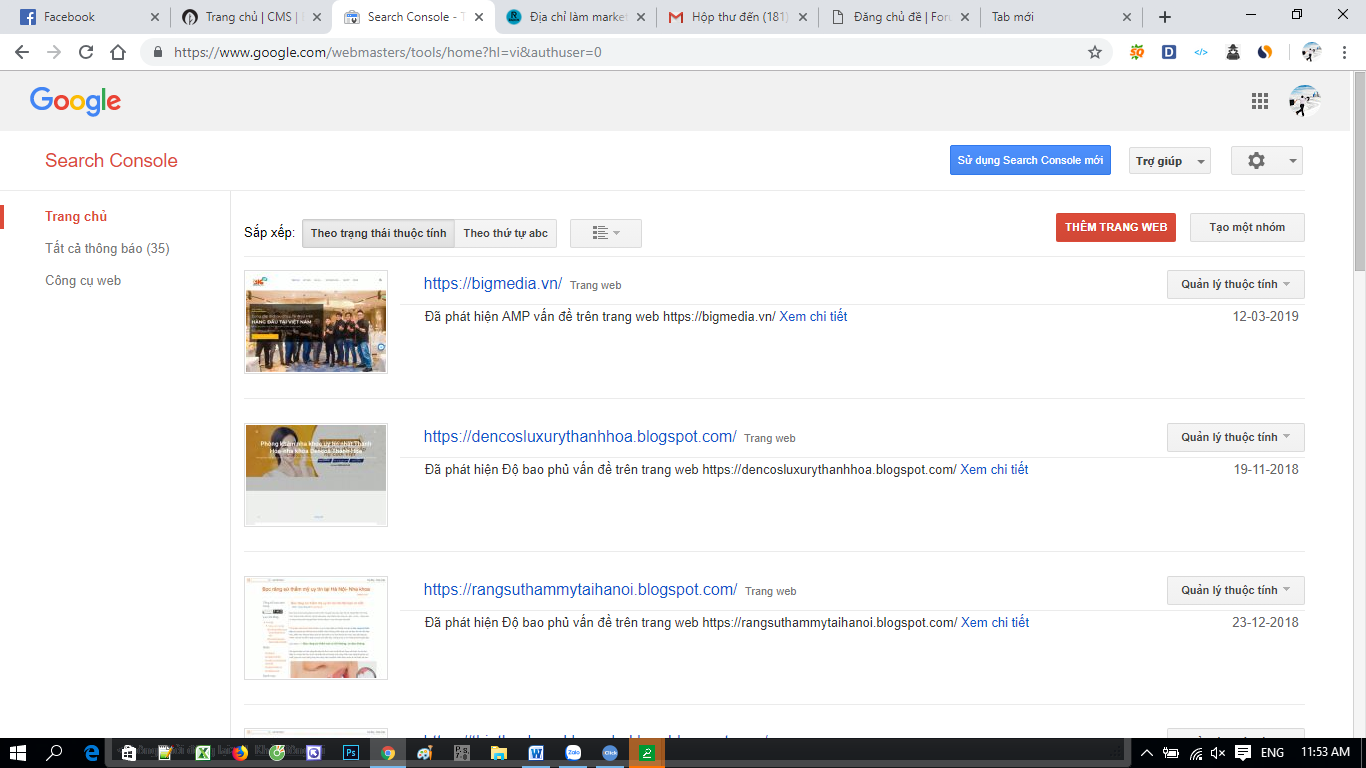
Task: Click 'Tạo một nhóm' button
Action: click(x=1247, y=227)
